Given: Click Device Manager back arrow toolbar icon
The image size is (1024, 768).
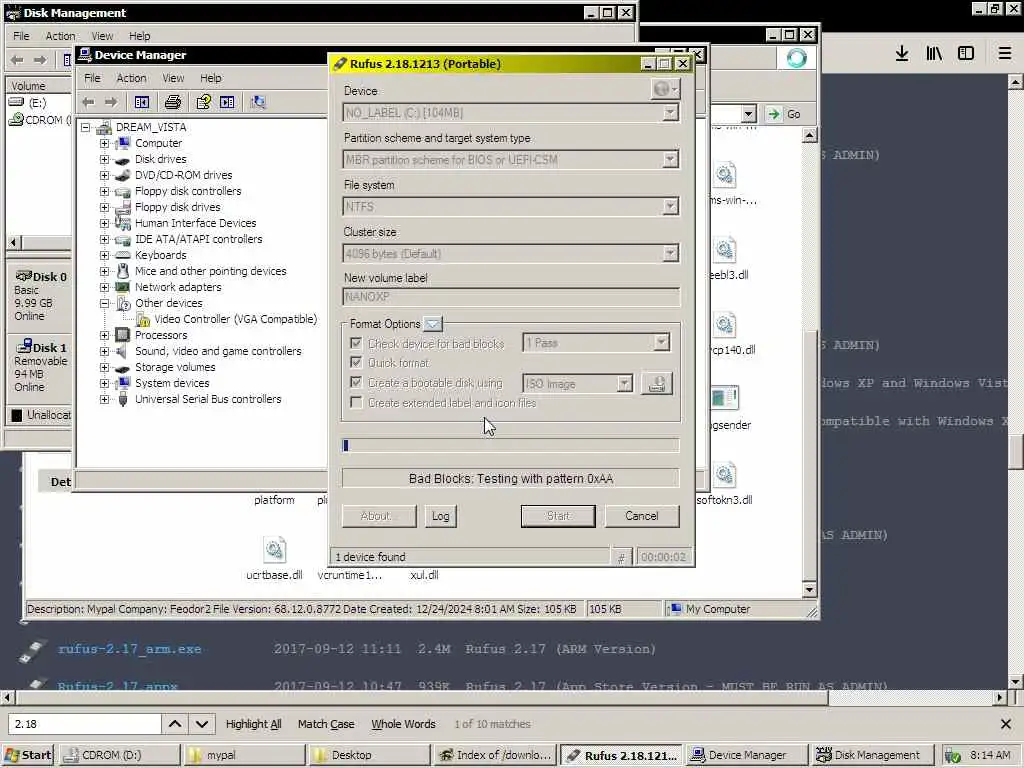Looking at the screenshot, I should click(x=89, y=102).
